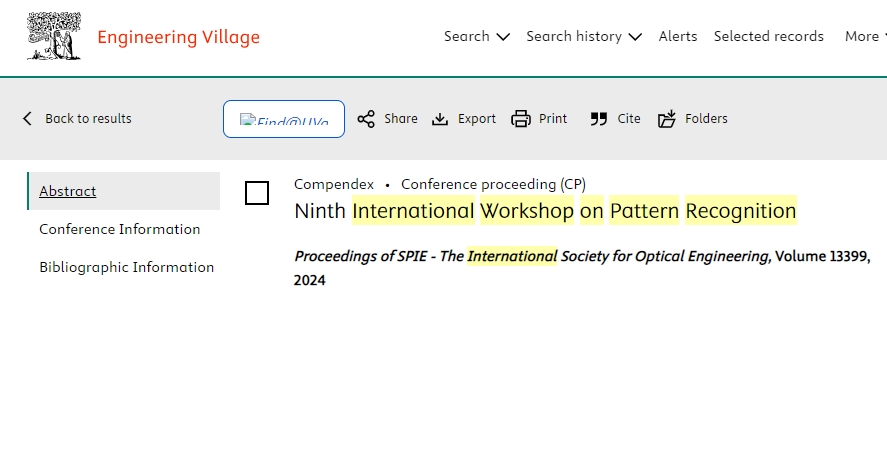Click the Folders icon
The image size is (887, 464).
pyautogui.click(x=667, y=119)
